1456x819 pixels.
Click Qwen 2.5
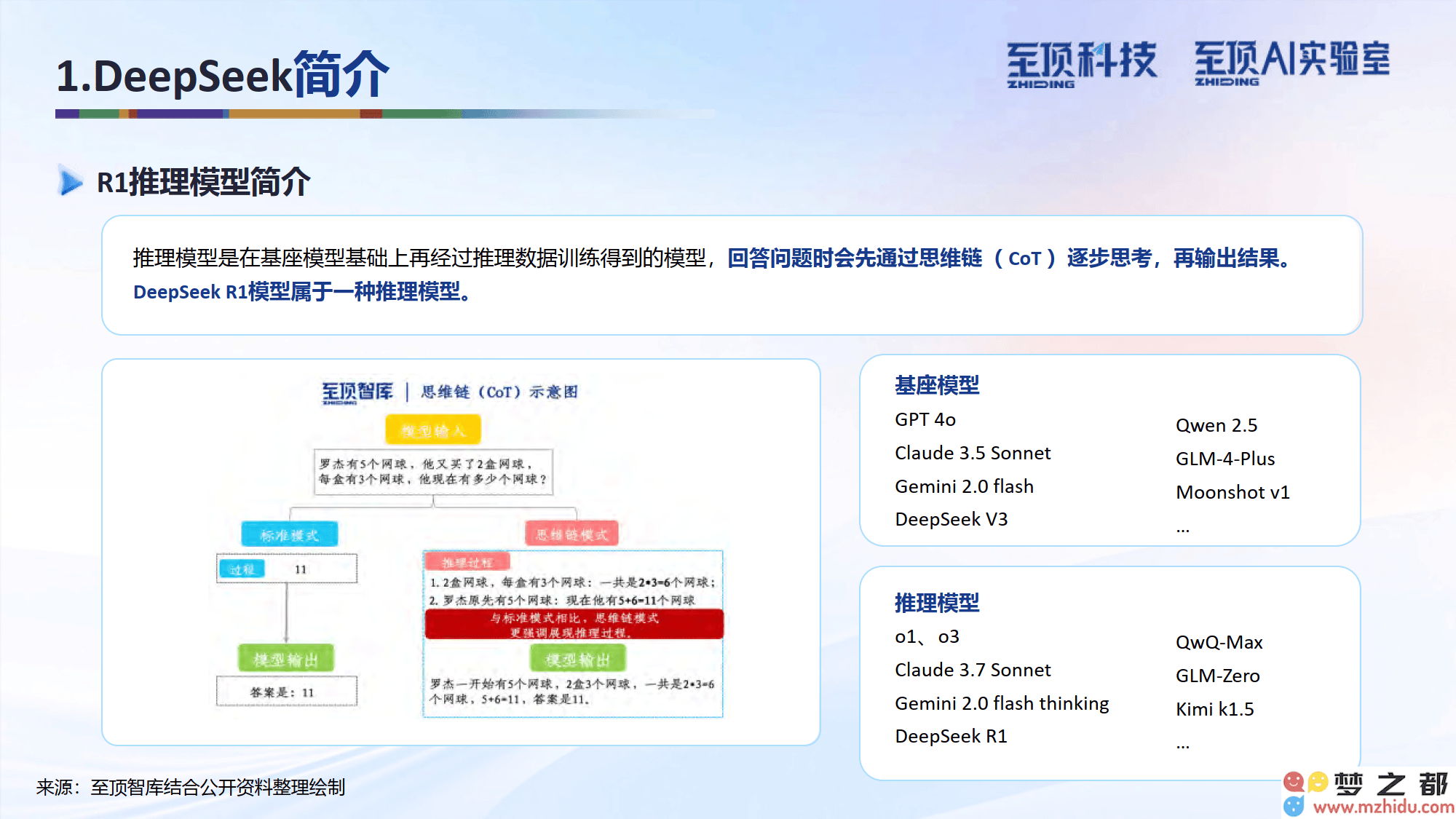pyautogui.click(x=1216, y=426)
